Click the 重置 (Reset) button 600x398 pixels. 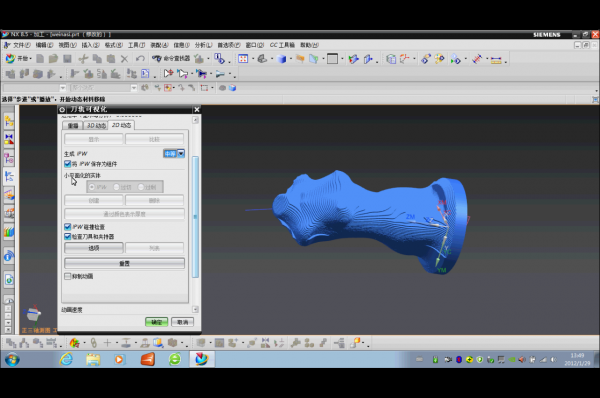(124, 263)
